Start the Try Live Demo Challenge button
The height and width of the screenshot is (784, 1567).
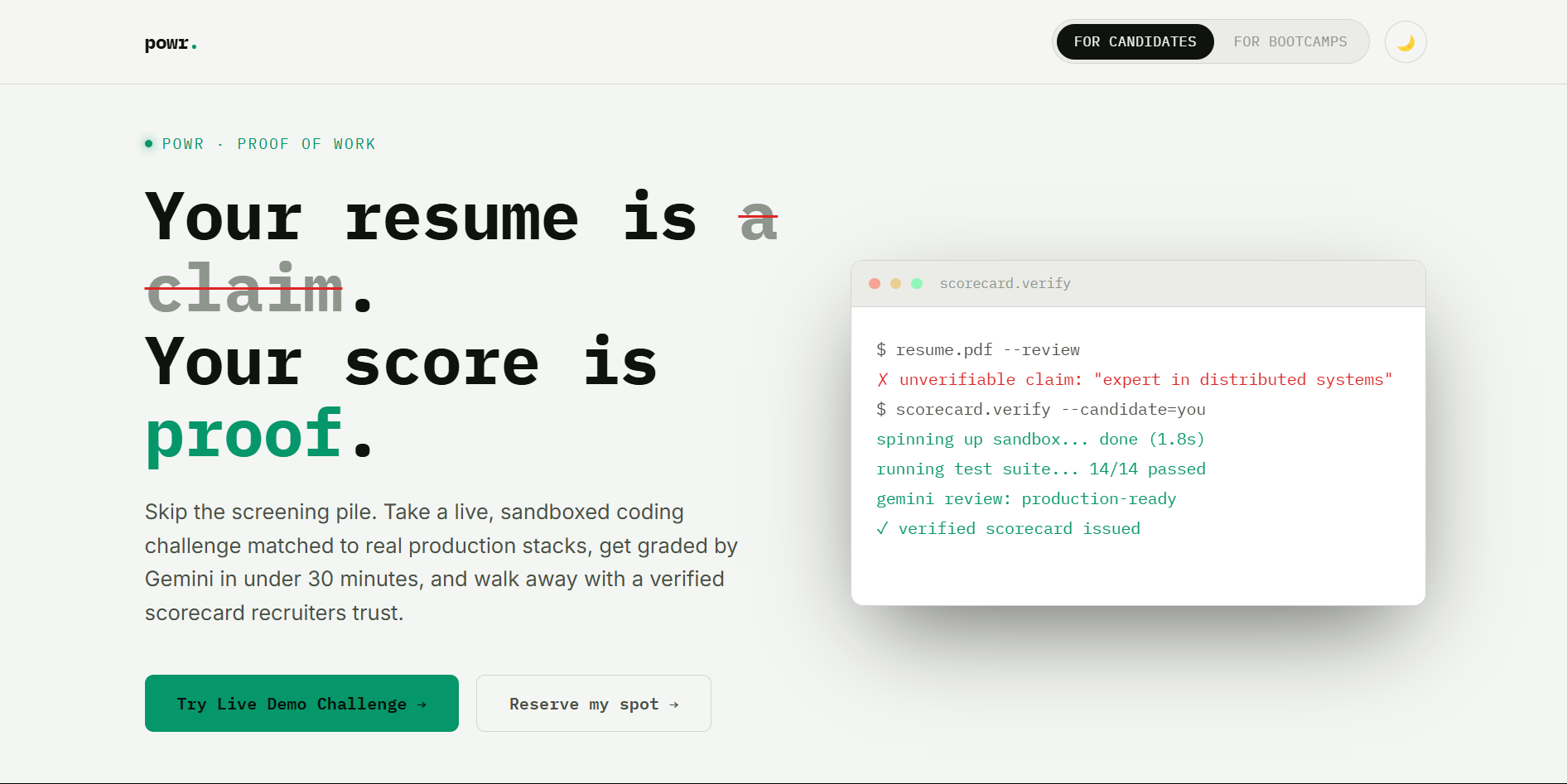click(301, 704)
